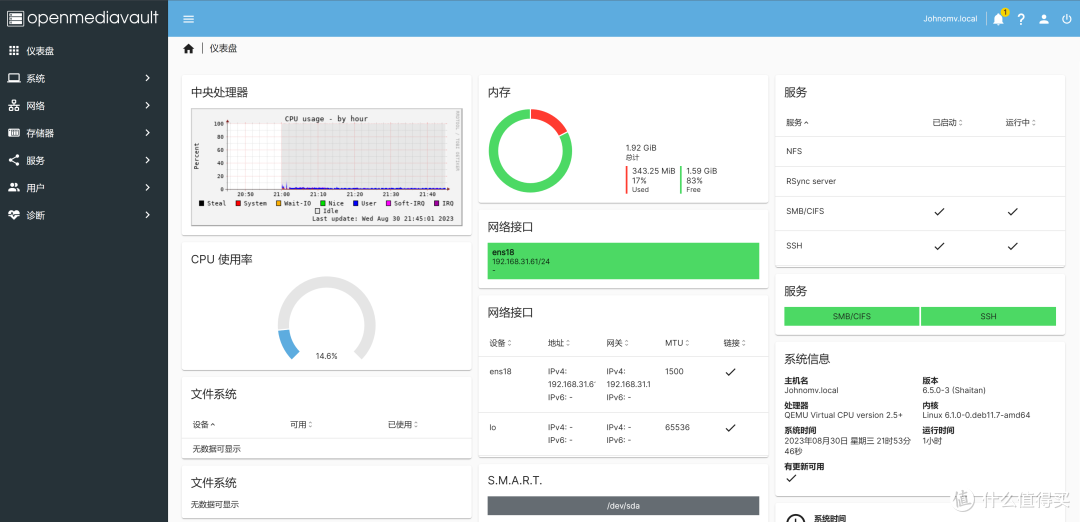Click the memory usage donut chart
The height and width of the screenshot is (522, 1080).
click(530, 151)
